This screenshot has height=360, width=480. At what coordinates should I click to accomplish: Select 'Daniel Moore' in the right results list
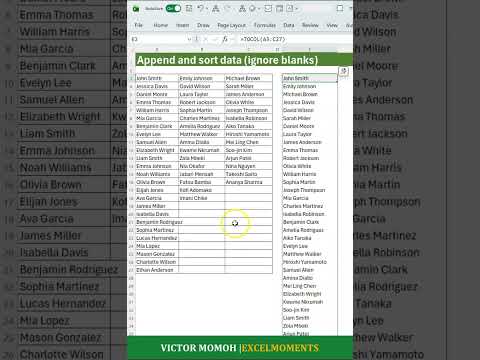[x=310, y=126]
